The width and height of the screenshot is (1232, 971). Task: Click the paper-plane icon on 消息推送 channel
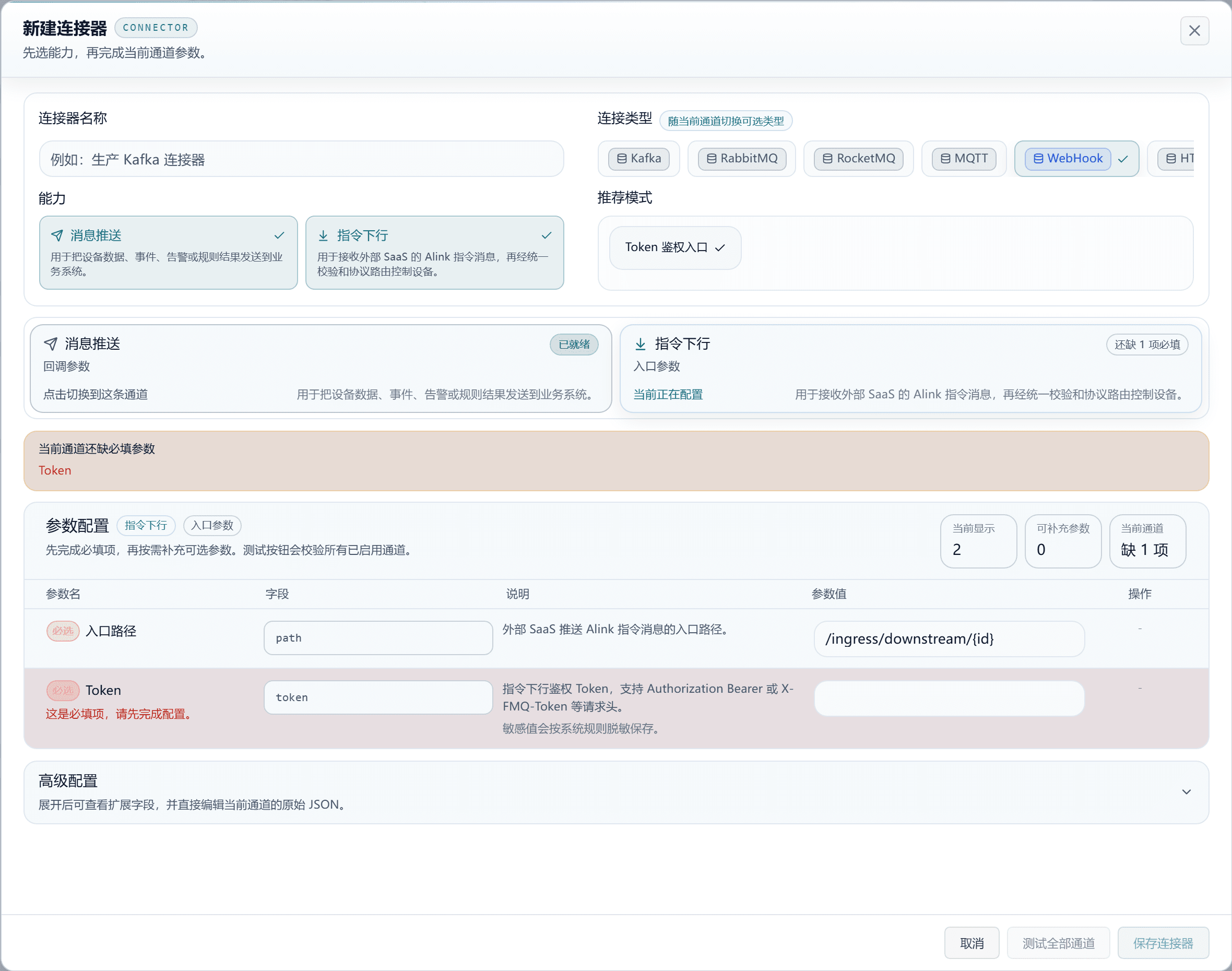coord(51,344)
